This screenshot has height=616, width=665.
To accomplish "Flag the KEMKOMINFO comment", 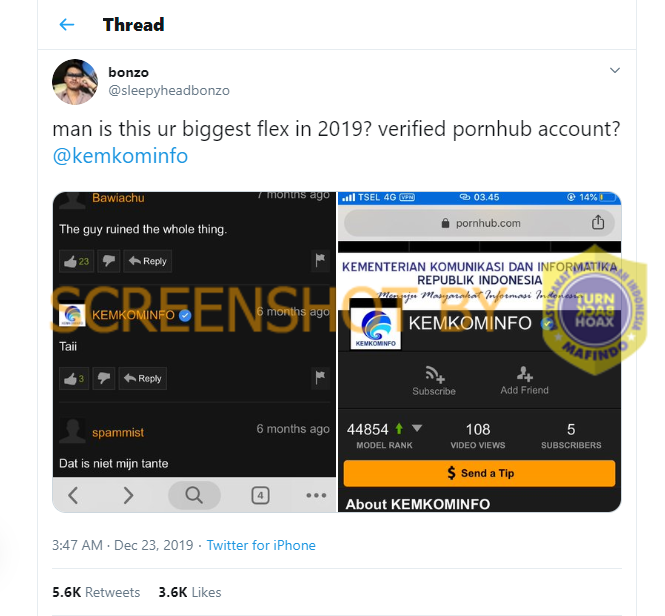I will click(x=321, y=378).
